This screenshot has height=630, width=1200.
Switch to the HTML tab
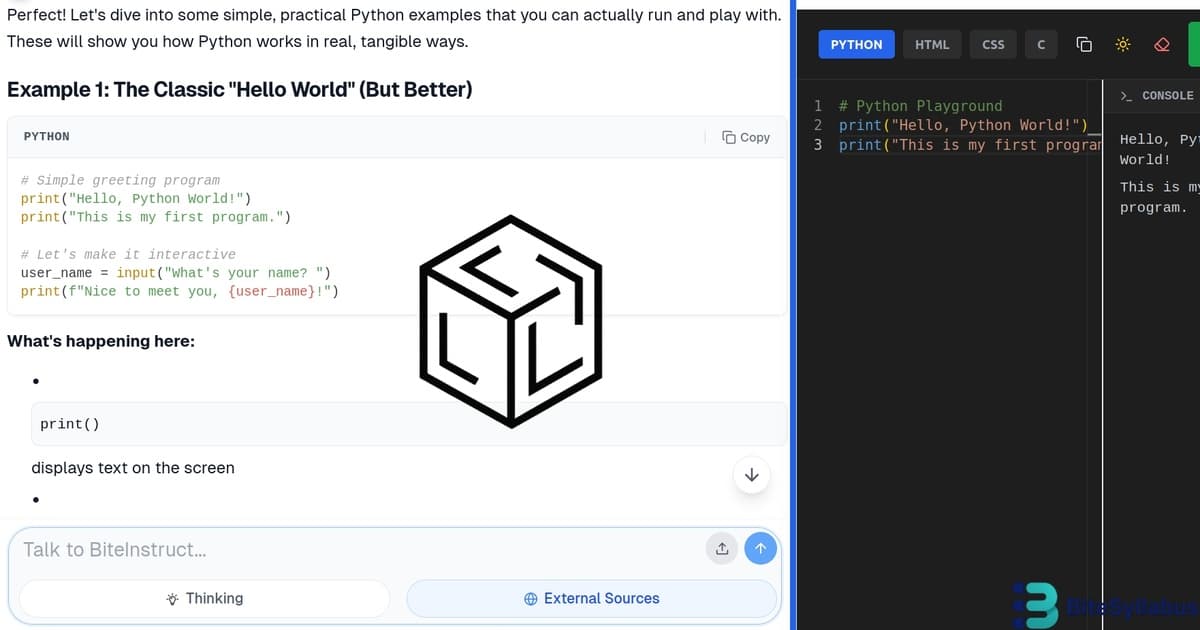click(x=931, y=44)
